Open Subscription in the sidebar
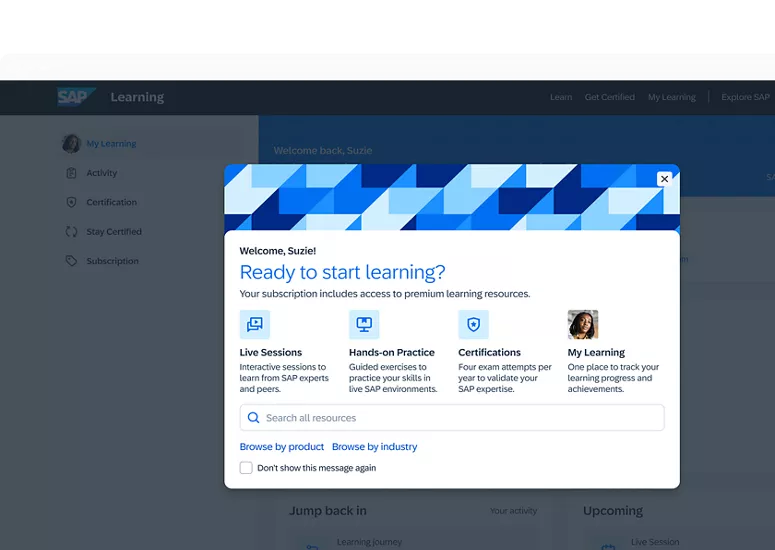 (x=113, y=261)
